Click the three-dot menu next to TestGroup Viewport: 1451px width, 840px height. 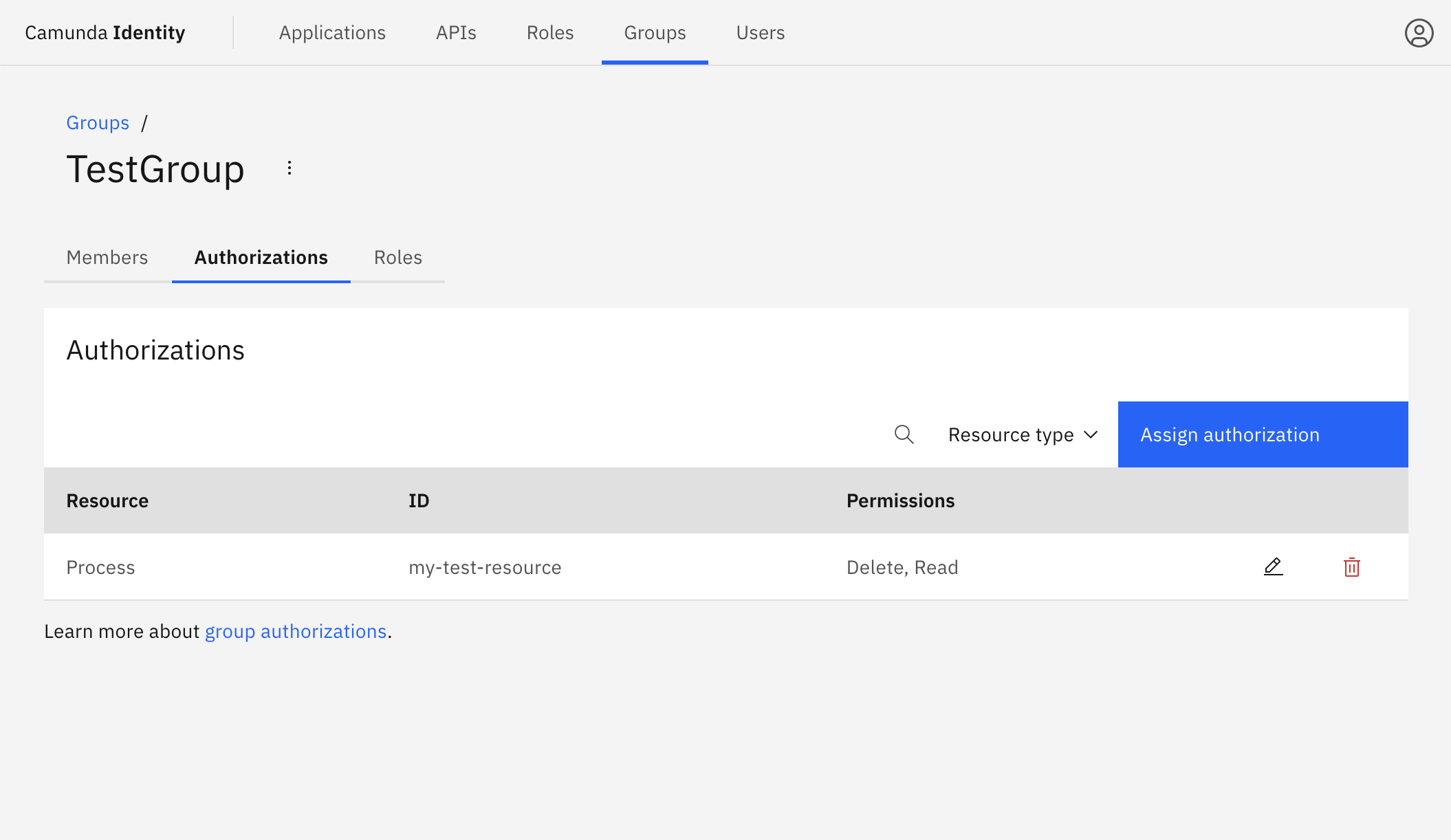[x=290, y=167]
